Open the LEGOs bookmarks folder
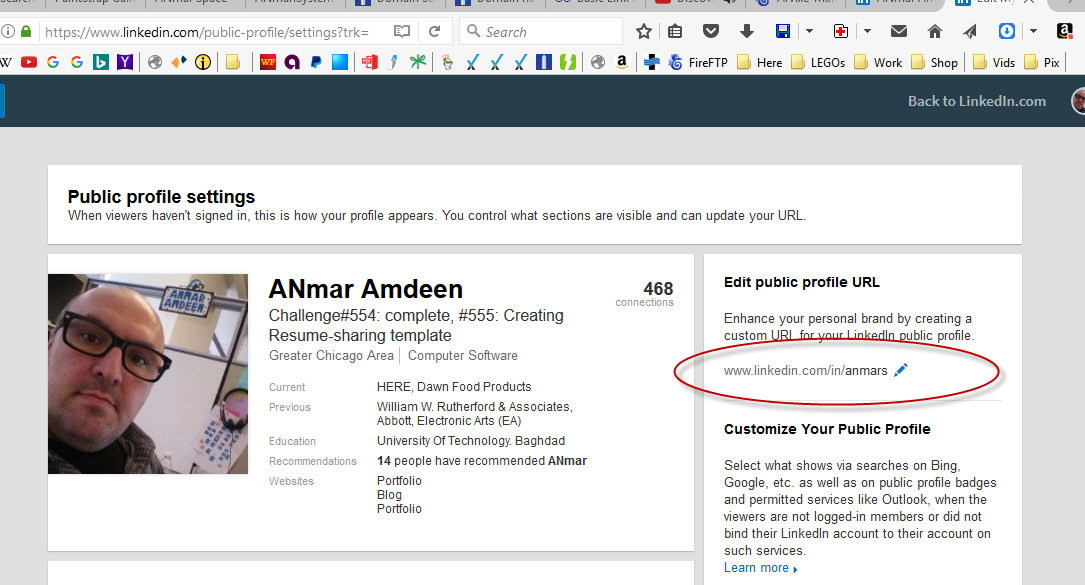The image size is (1085, 585). tap(818, 62)
